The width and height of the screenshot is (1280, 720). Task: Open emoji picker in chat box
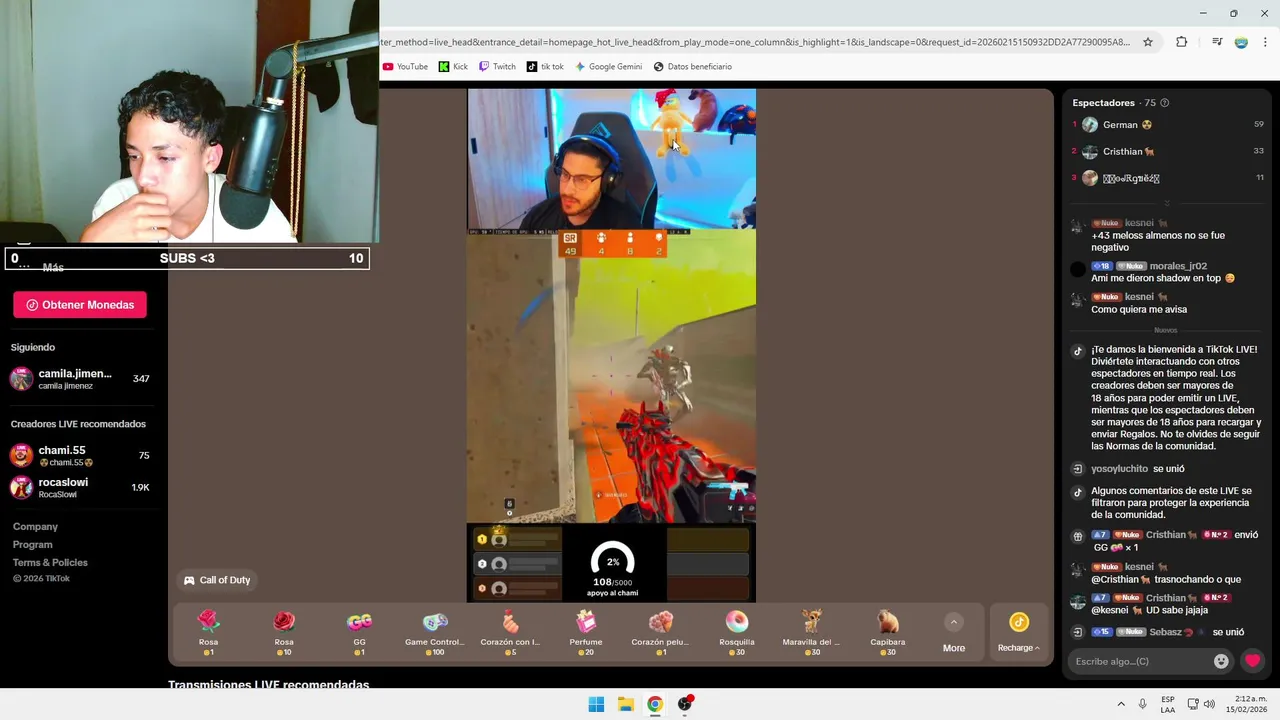pyautogui.click(x=1221, y=661)
